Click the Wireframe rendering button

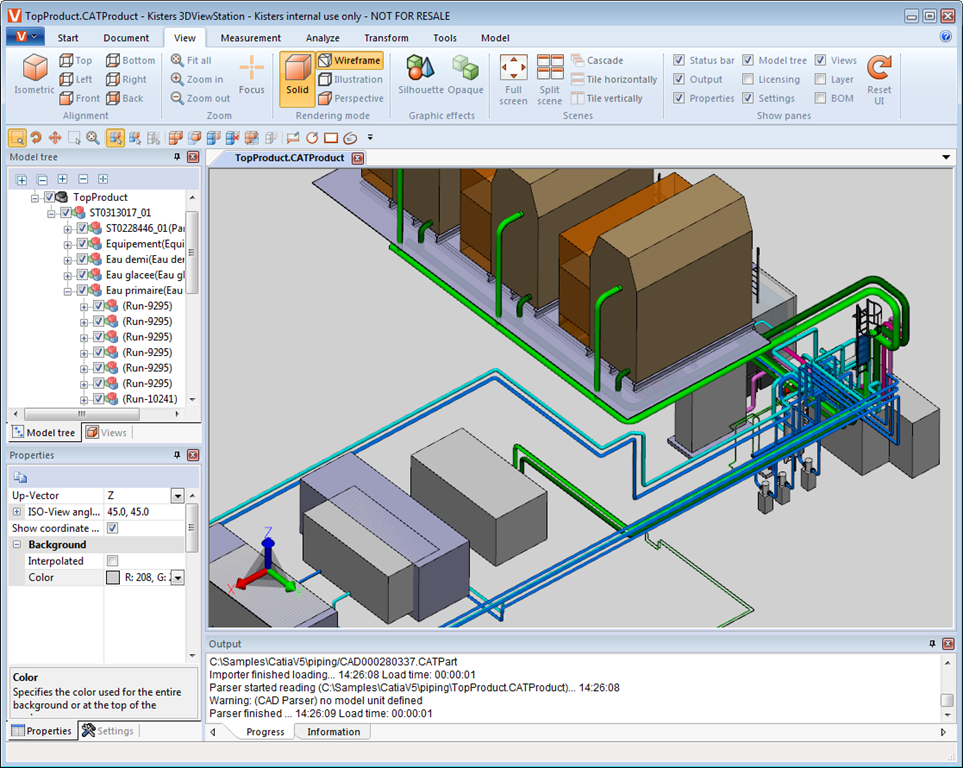pyautogui.click(x=350, y=61)
